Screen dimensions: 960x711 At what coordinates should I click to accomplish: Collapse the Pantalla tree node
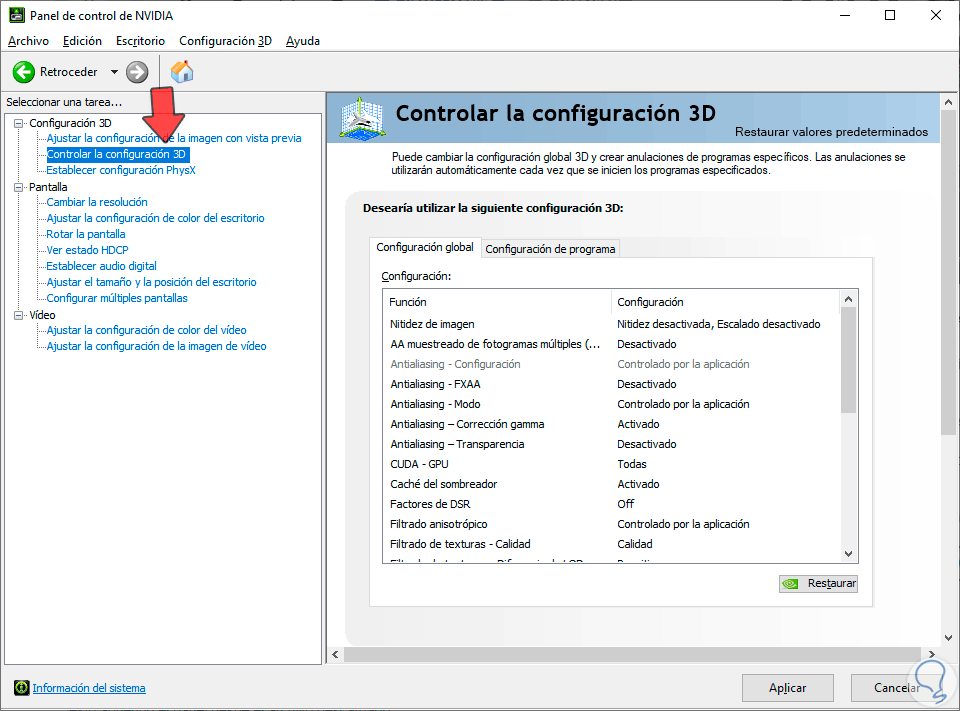(x=18, y=187)
